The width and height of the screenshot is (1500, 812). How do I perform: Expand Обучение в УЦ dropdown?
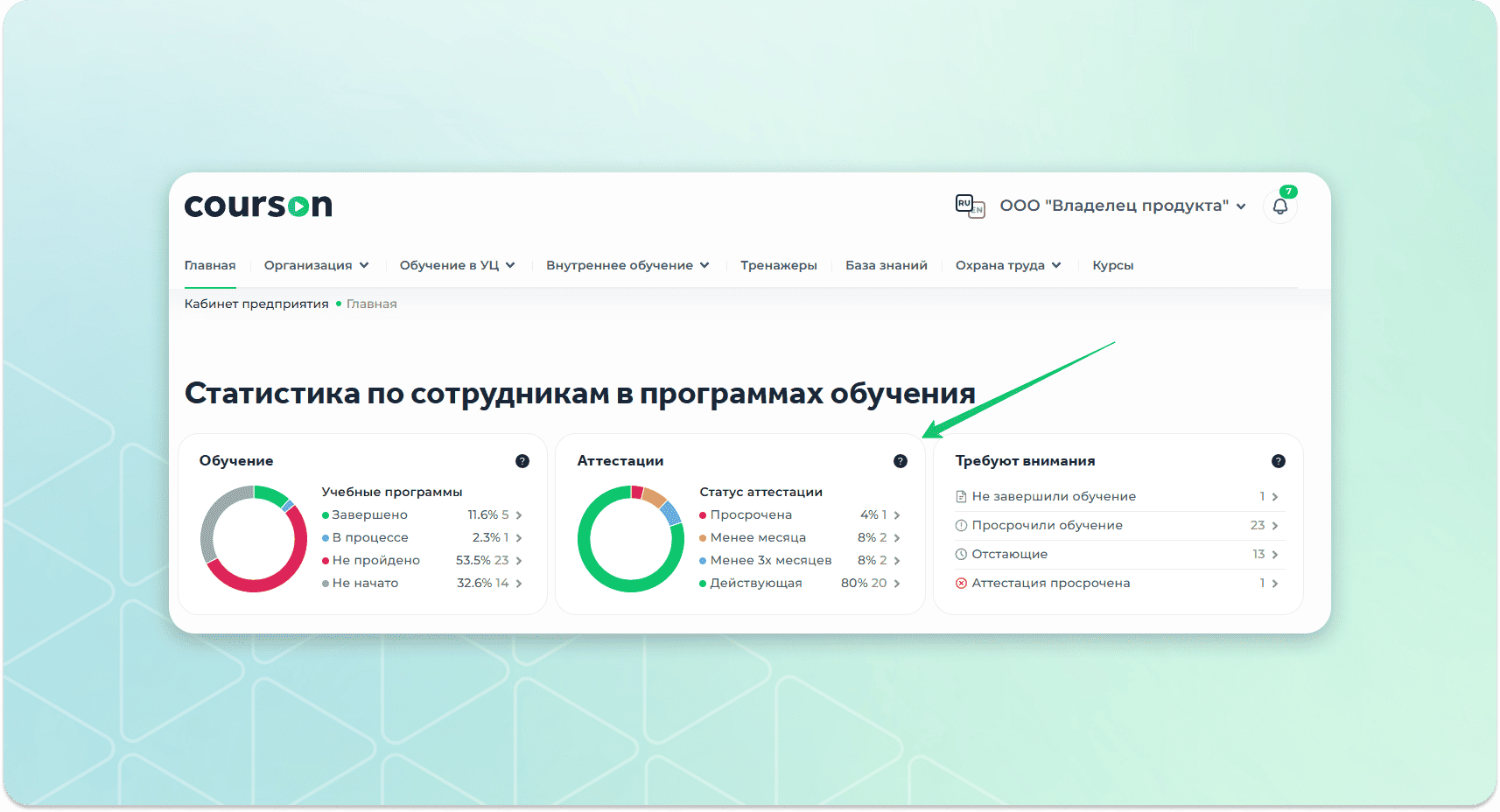[x=457, y=265]
